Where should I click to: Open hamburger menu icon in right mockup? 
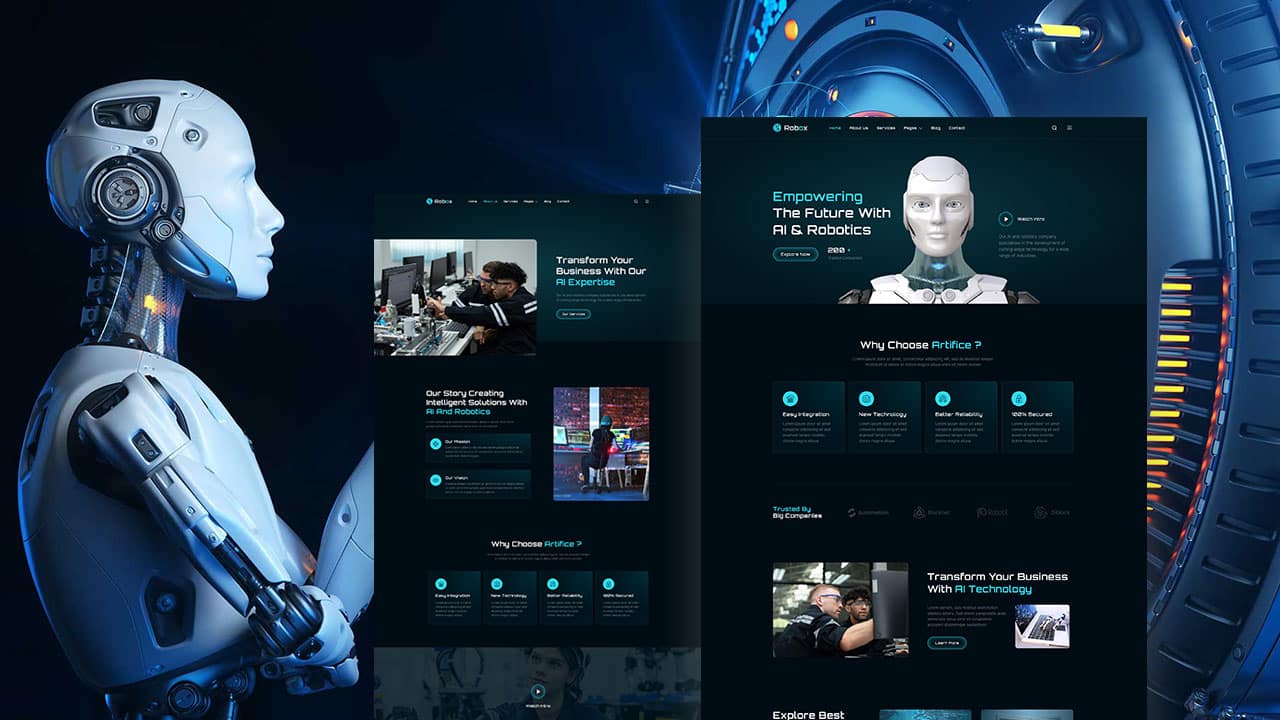pos(1069,128)
